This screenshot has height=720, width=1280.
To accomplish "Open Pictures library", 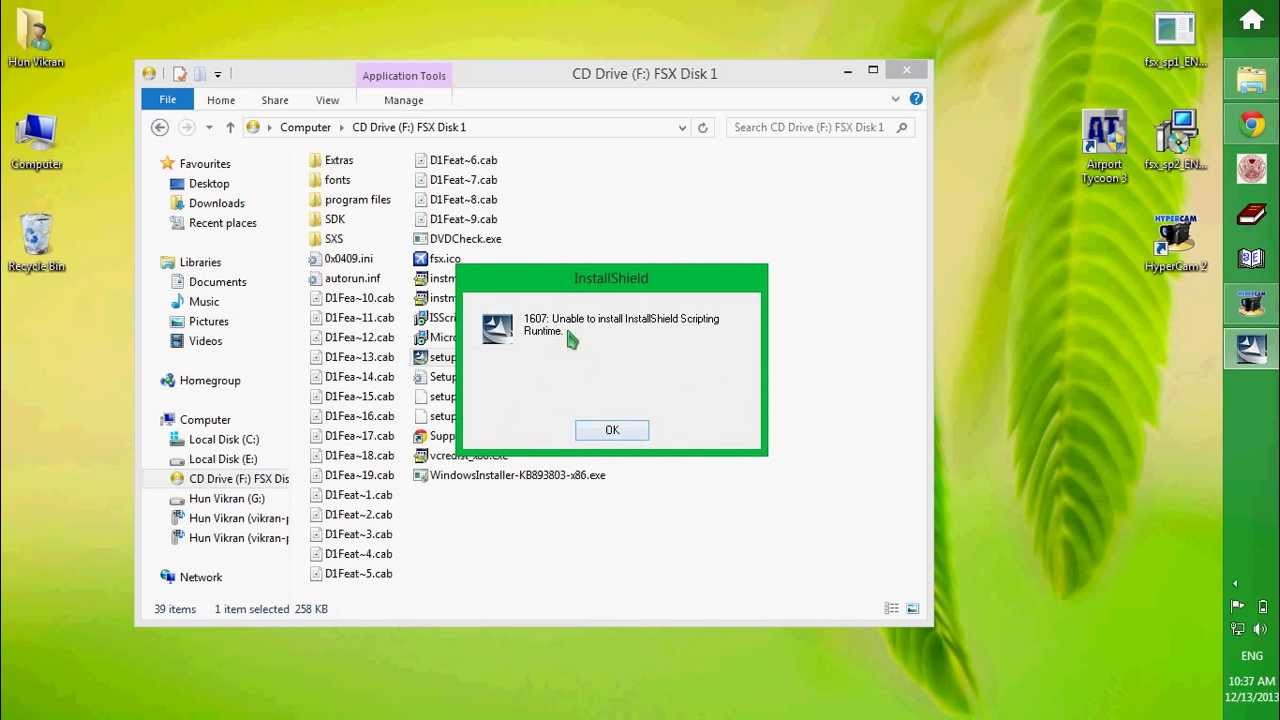I will pos(208,321).
